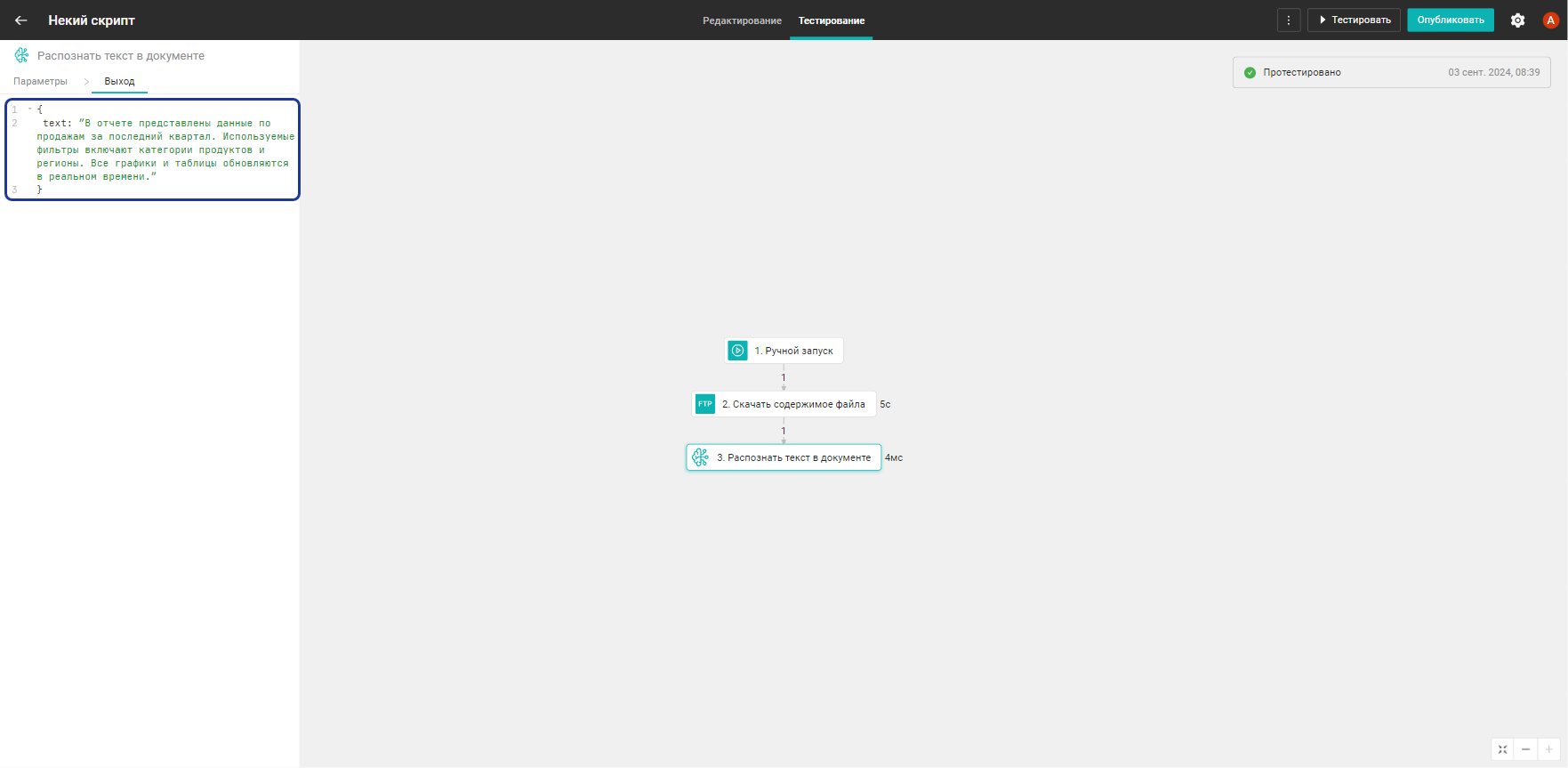
Task: Click the '4мс' duration label
Action: coord(894,457)
